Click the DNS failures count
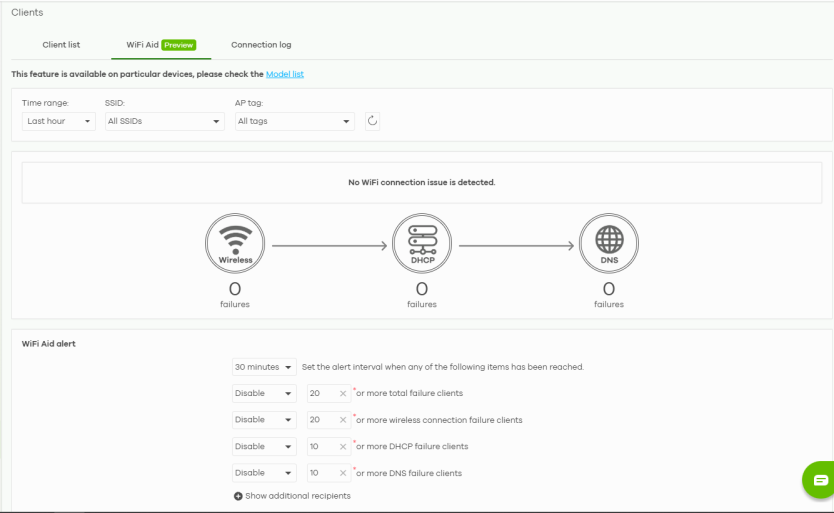The width and height of the screenshot is (834, 513). pyautogui.click(x=609, y=289)
